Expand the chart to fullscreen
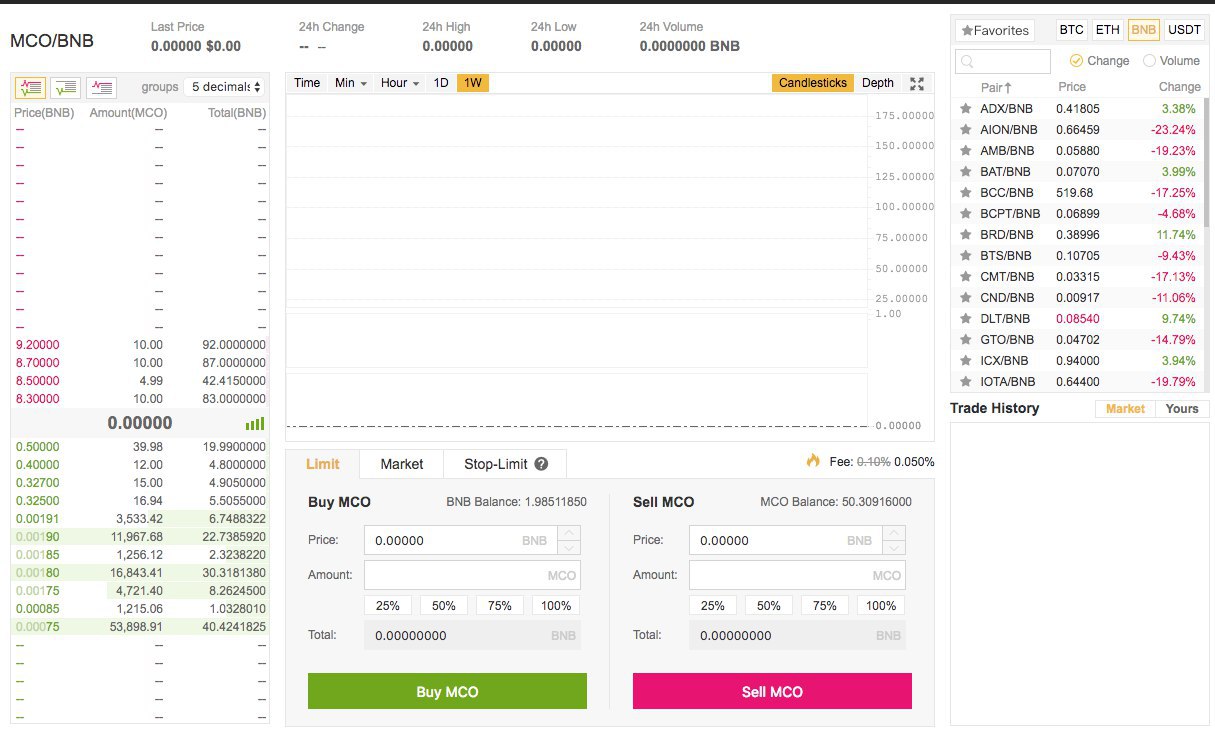The image size is (1215, 734). (917, 83)
